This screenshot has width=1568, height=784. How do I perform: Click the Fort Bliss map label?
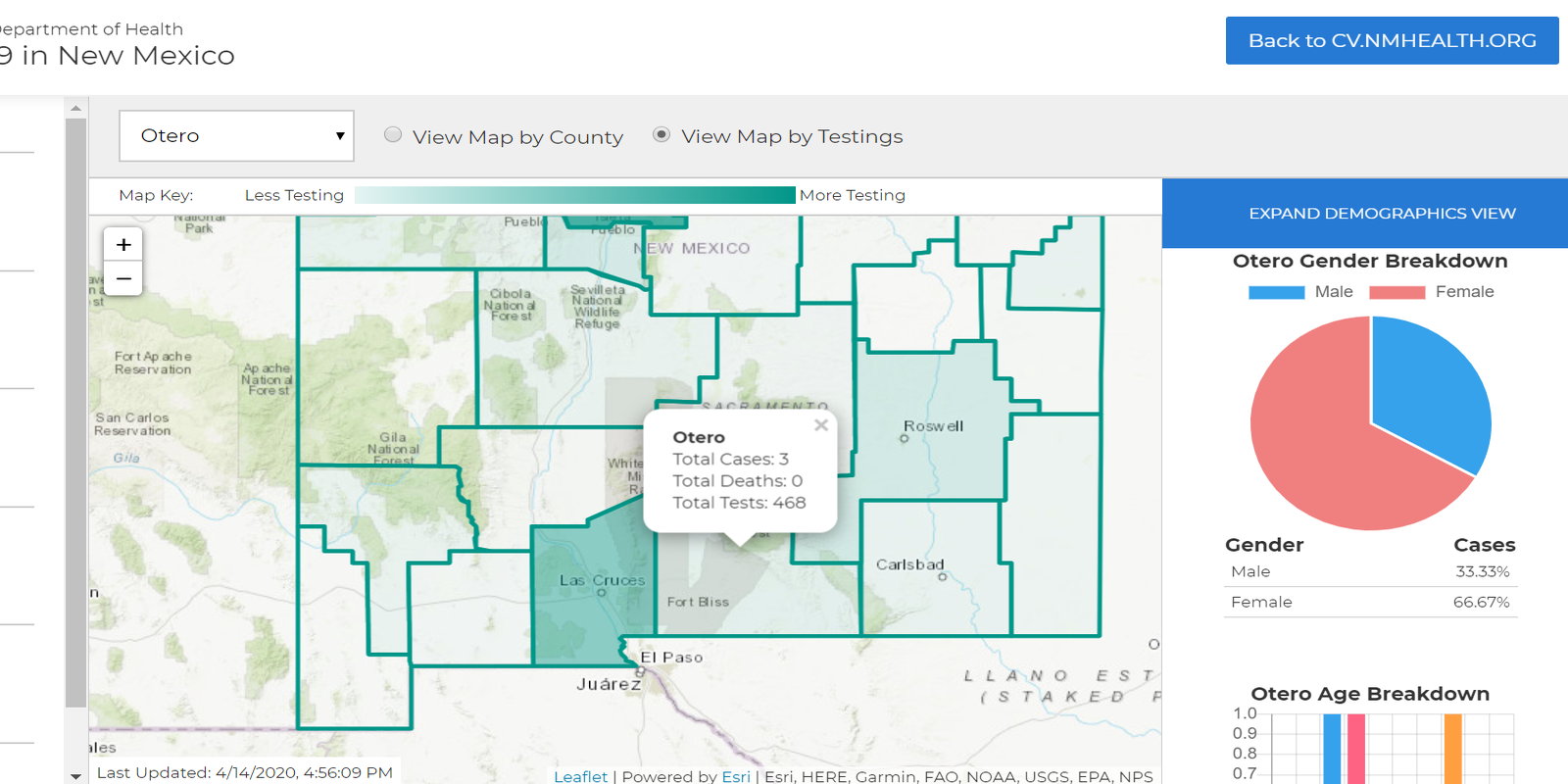click(698, 602)
